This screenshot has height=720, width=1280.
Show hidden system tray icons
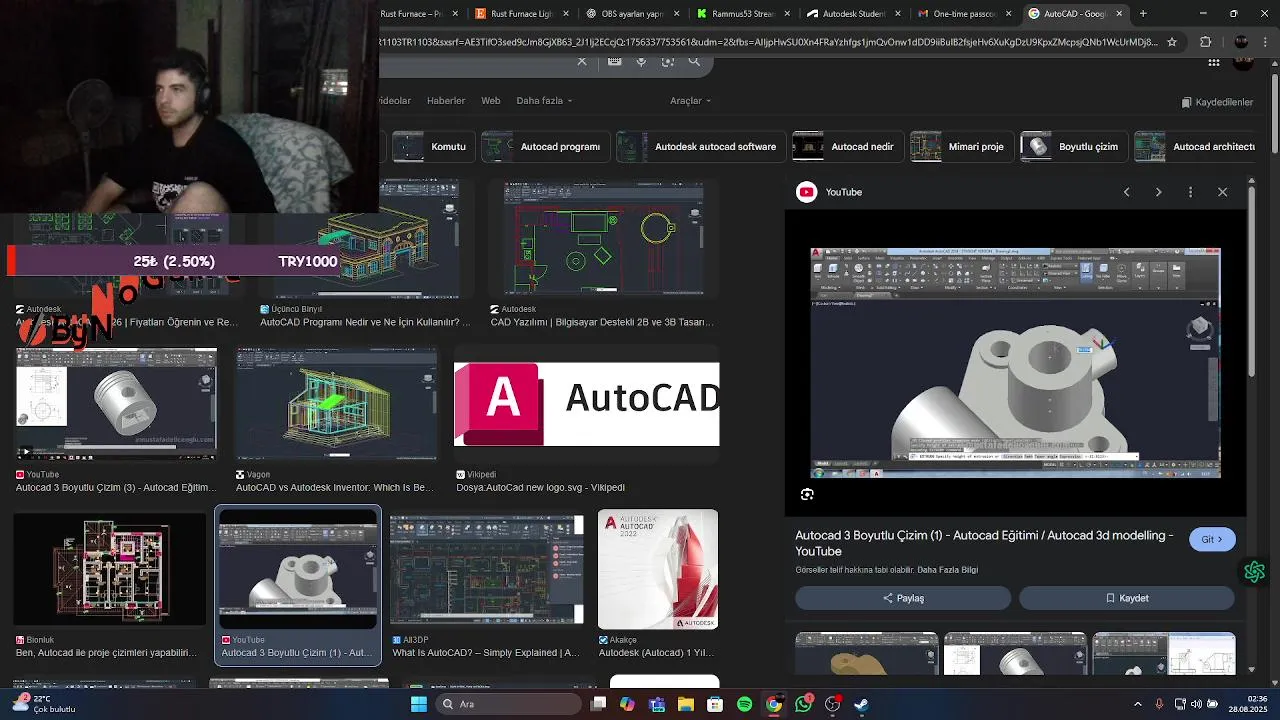point(1138,704)
